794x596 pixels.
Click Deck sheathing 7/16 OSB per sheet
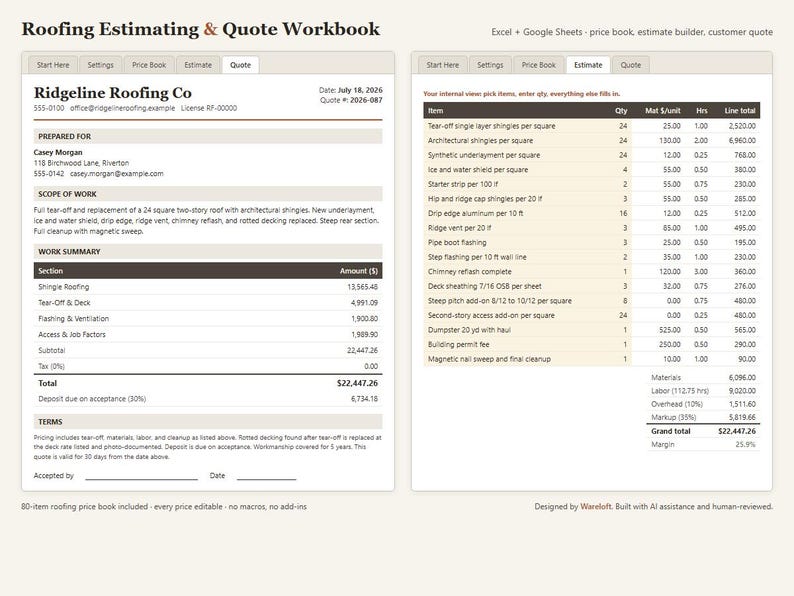(x=485, y=287)
